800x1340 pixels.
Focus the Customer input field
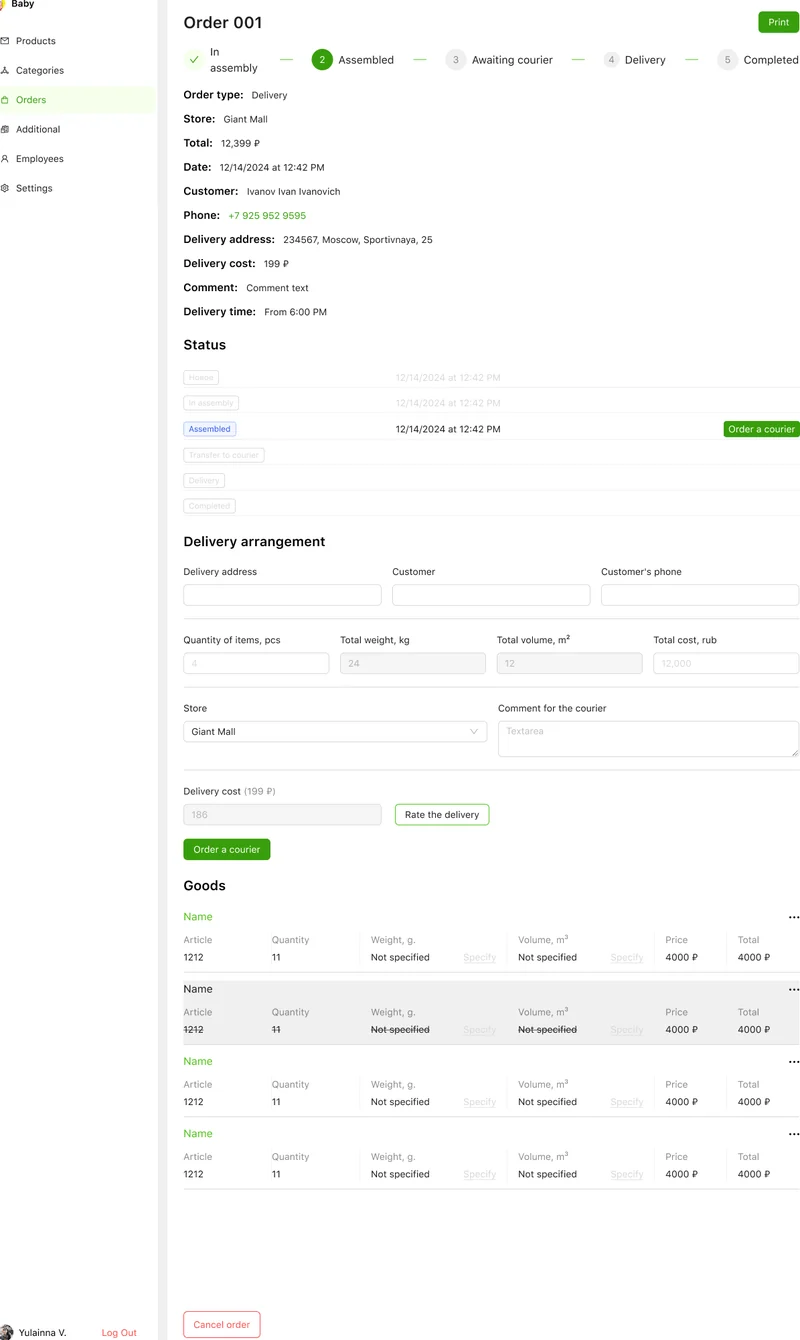491,595
